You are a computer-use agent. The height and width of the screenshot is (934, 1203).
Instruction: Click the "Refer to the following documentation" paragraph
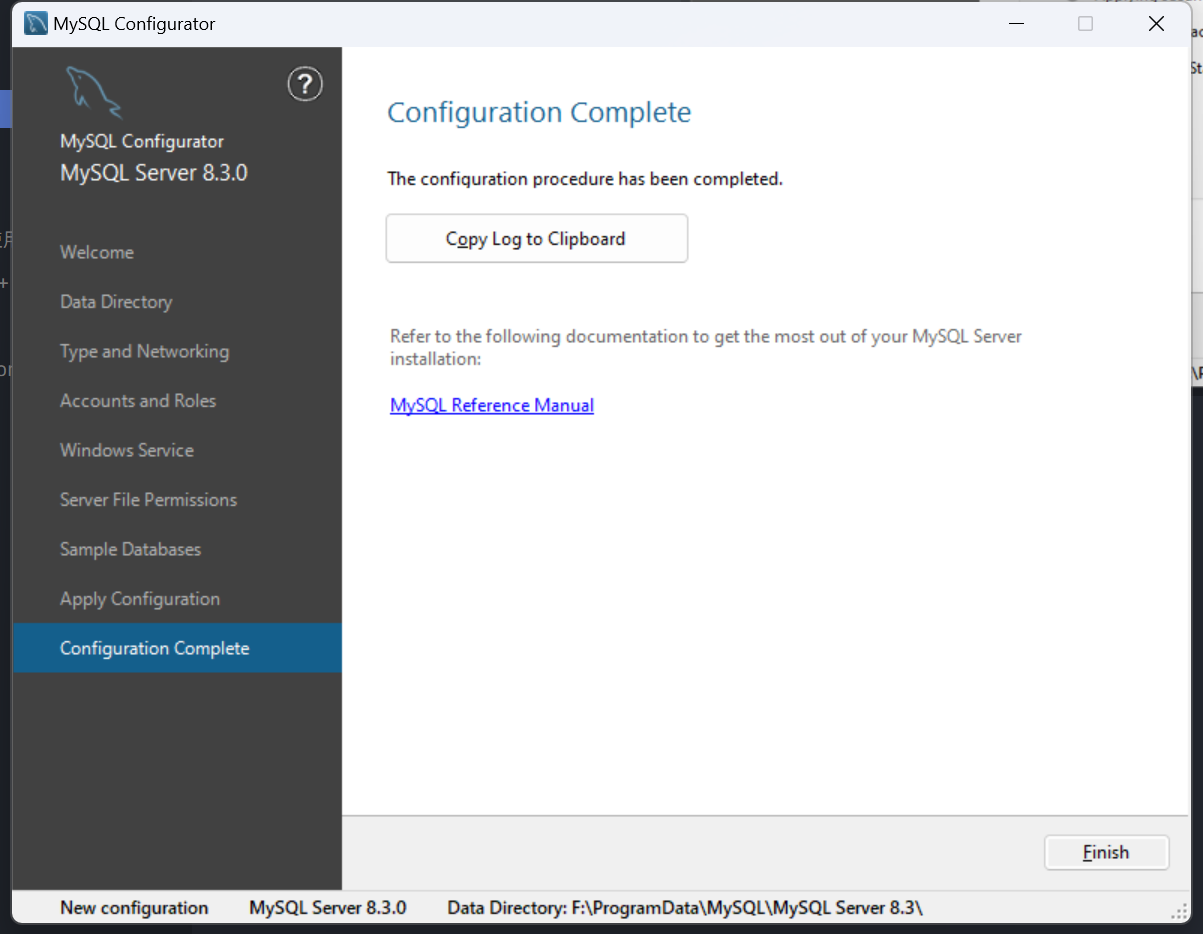click(706, 347)
